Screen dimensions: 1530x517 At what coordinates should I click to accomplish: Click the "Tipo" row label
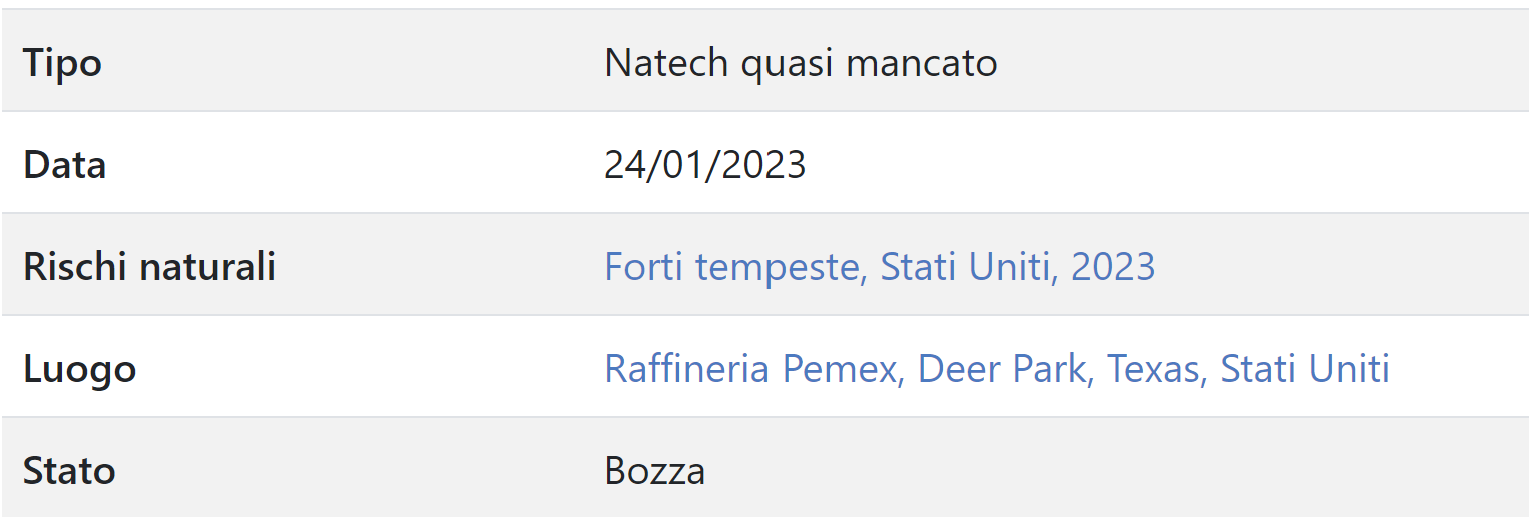[x=62, y=64]
